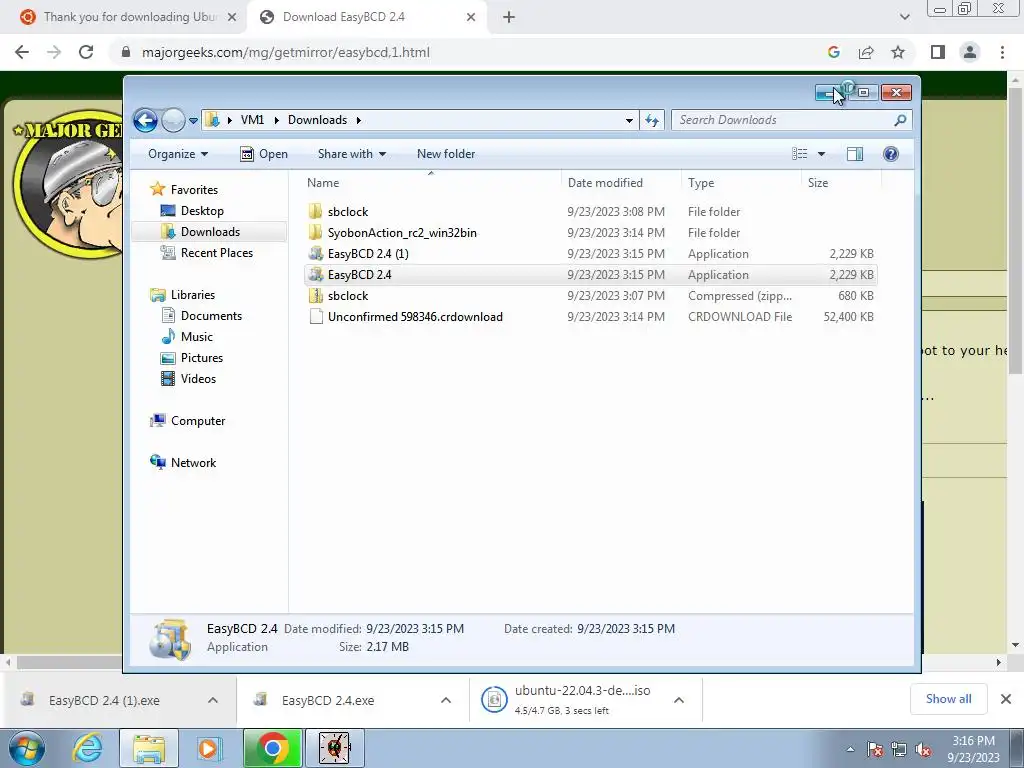1024x768 pixels.
Task: Open the Chrome profile icon
Action: coord(970,52)
